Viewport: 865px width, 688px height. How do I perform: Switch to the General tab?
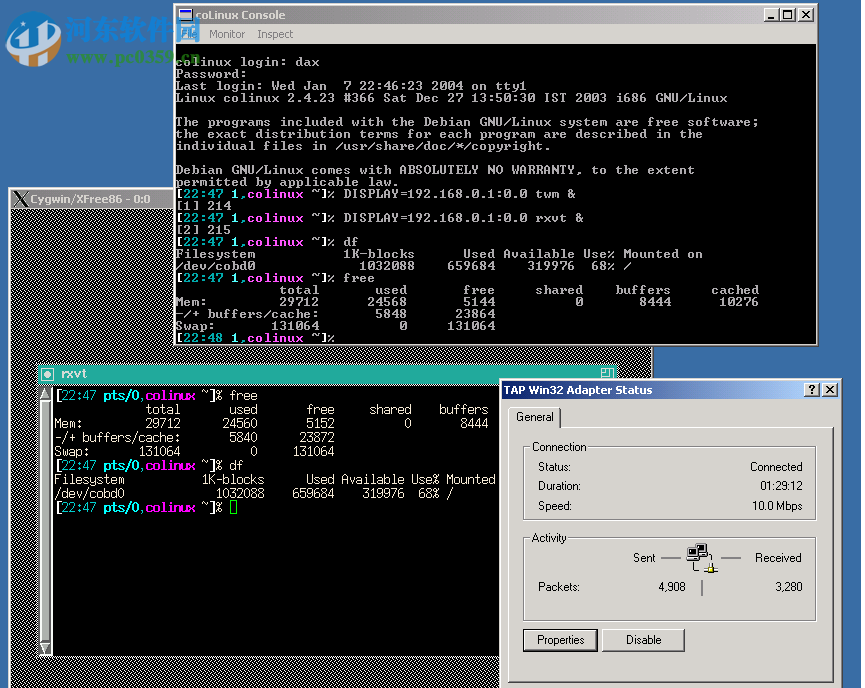coord(535,417)
